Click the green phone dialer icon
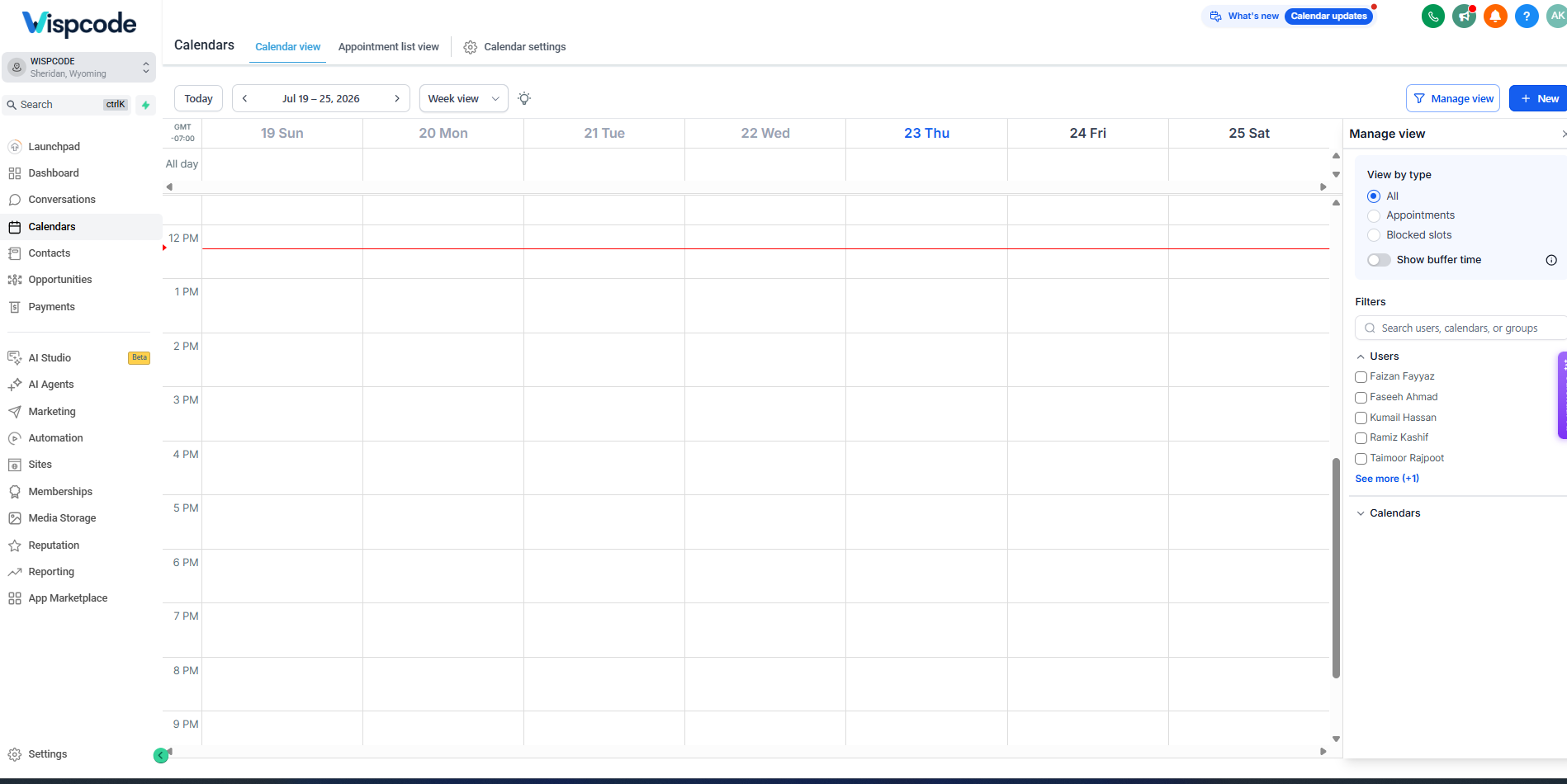1567x784 pixels. 1433,17
